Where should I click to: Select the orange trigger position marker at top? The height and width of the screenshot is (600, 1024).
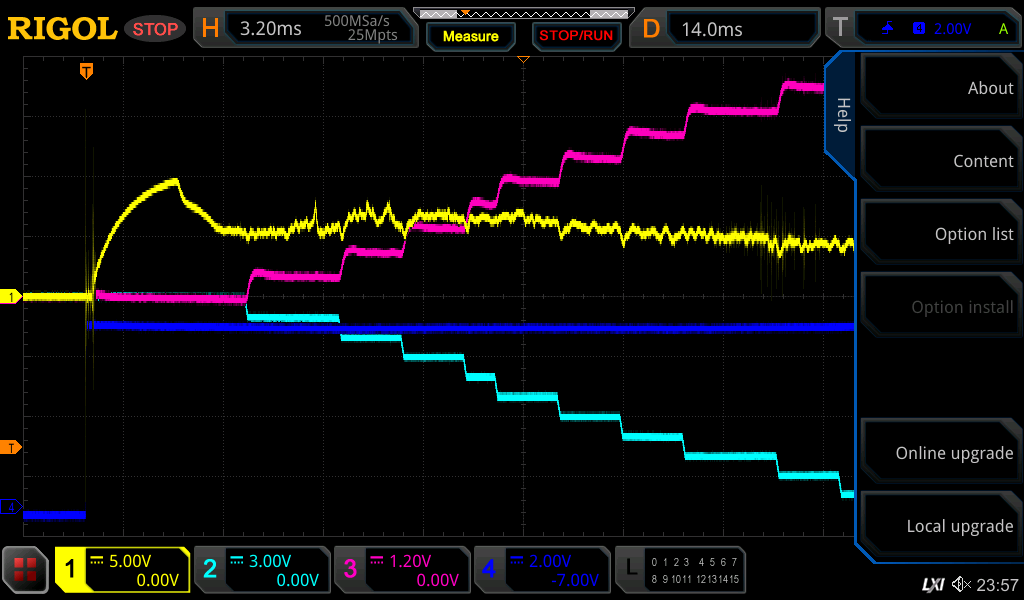coord(87,71)
